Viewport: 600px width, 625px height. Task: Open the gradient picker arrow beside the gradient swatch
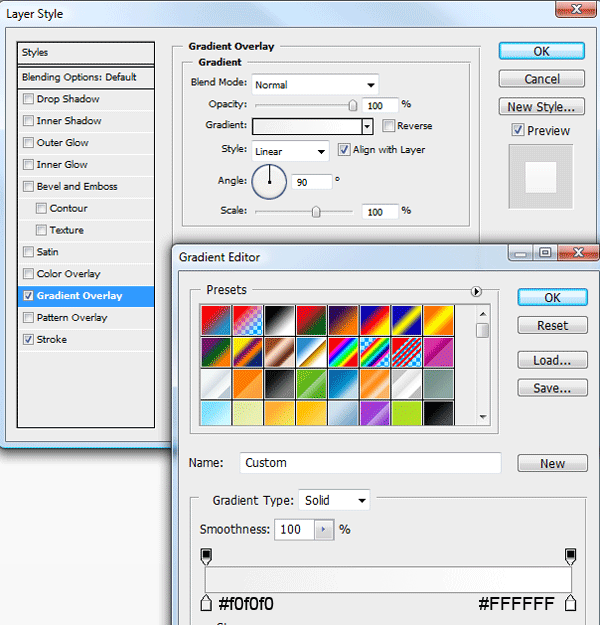click(x=367, y=127)
